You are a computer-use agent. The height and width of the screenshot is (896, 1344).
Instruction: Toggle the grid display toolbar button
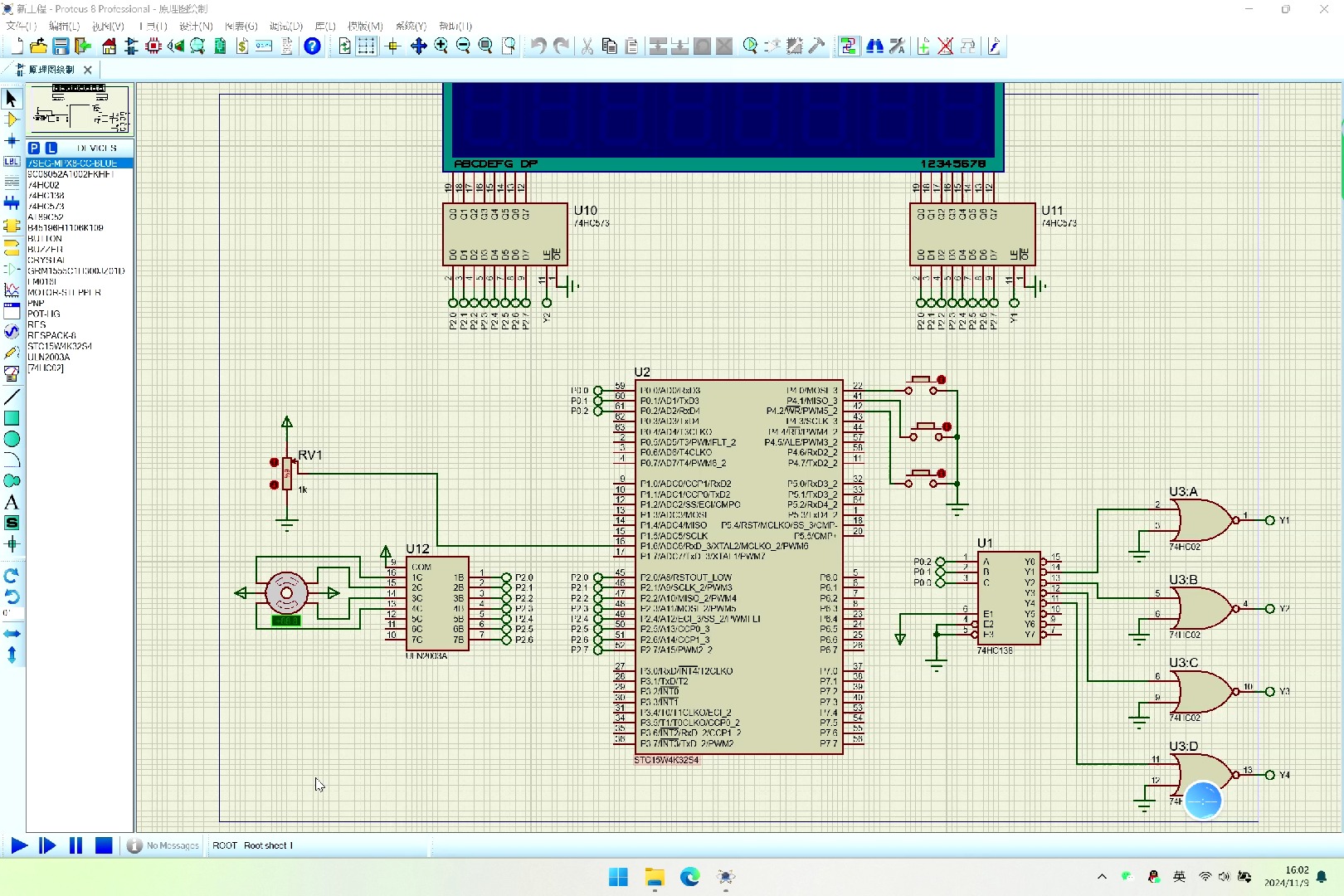click(x=366, y=46)
